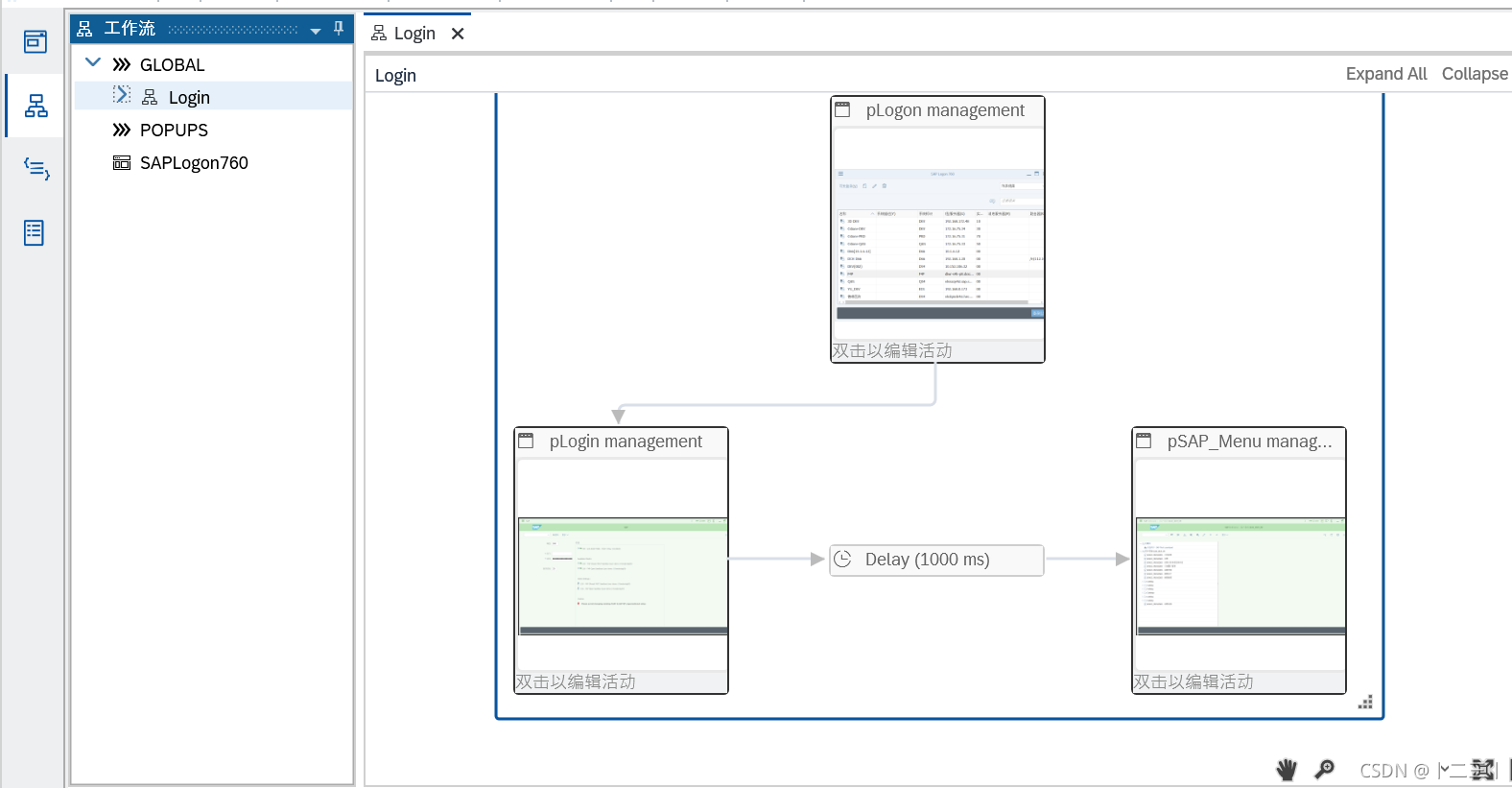This screenshot has height=788, width=1512.
Task: Select the pLogin management activity header
Action: tap(621, 442)
